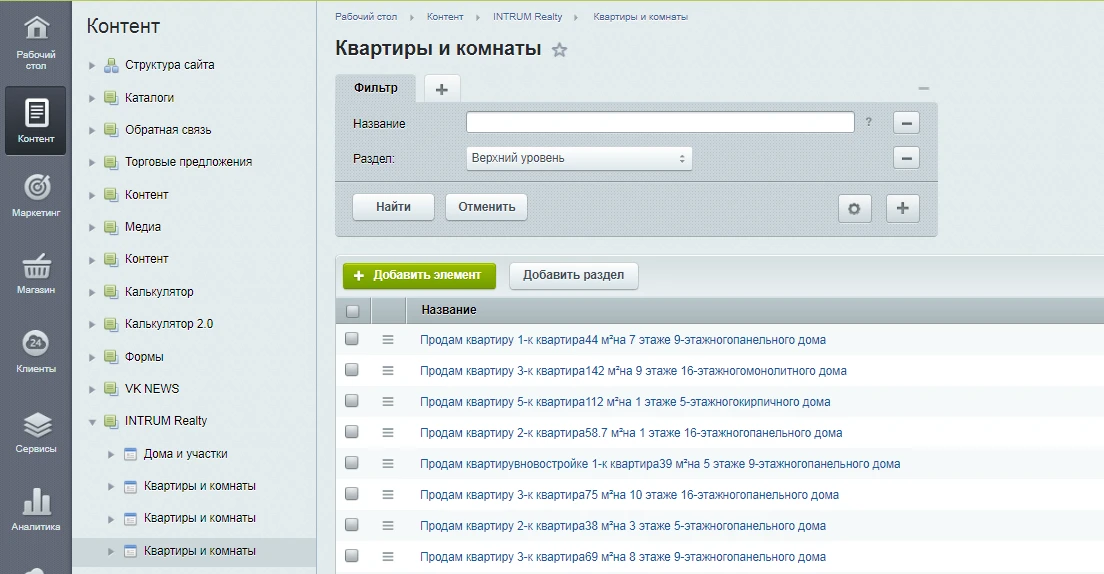Select Калькулятор 2.0 tree item
The height and width of the screenshot is (574, 1104).
point(169,324)
